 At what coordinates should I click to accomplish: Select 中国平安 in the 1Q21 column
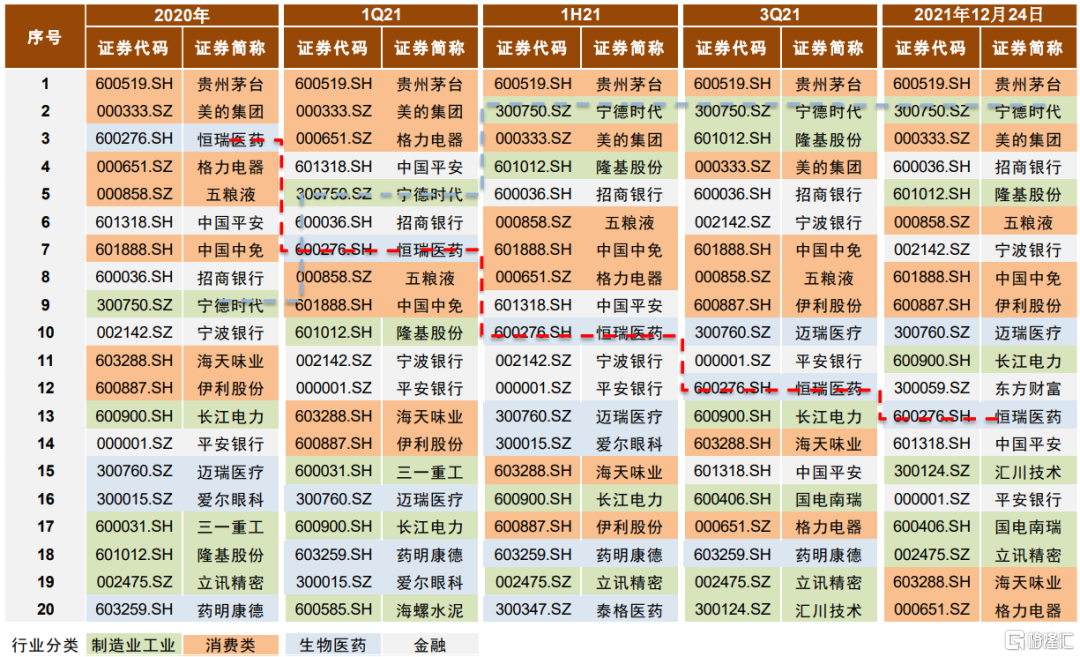430,167
